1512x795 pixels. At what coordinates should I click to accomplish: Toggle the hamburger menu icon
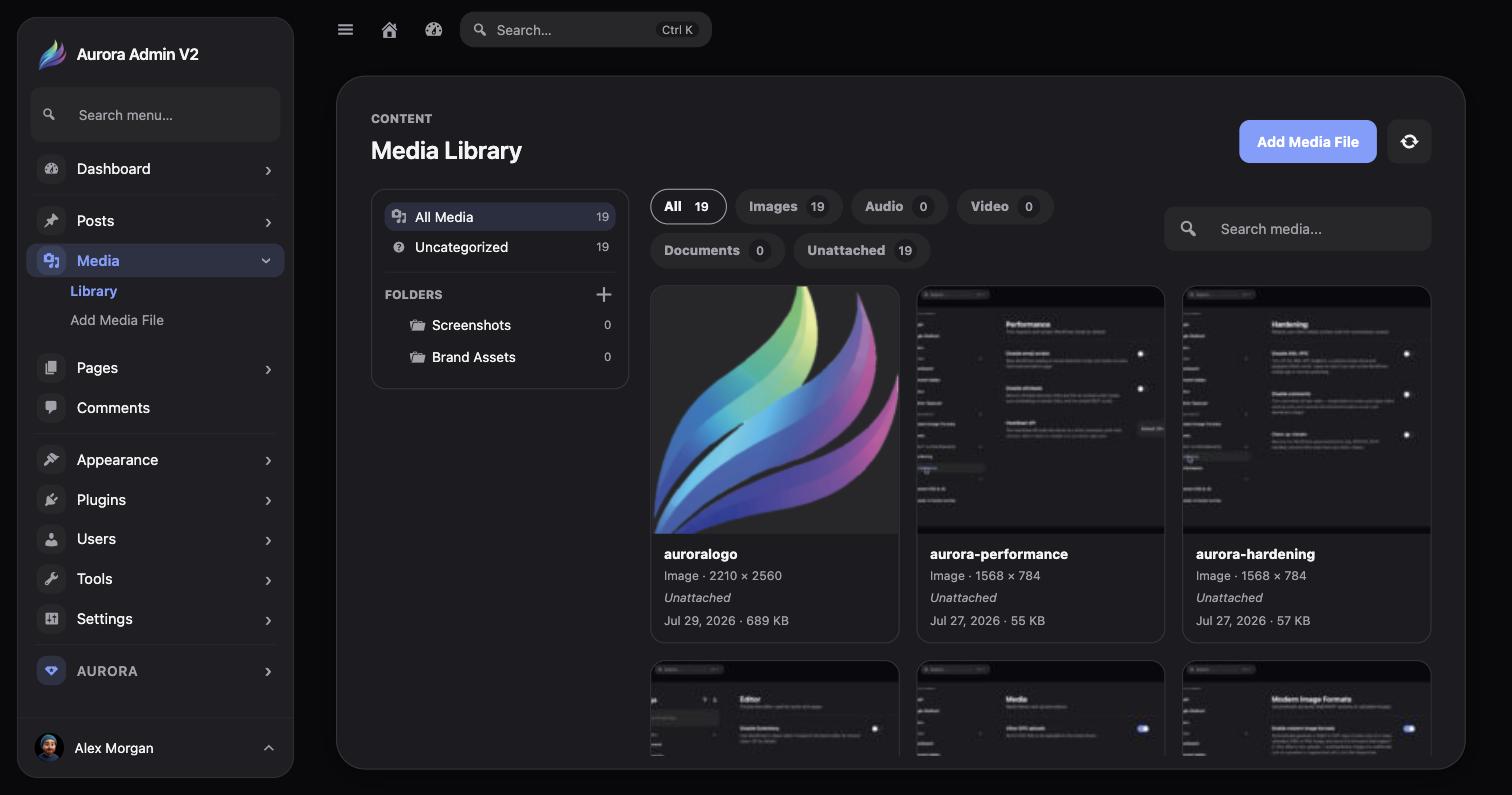pyautogui.click(x=346, y=30)
